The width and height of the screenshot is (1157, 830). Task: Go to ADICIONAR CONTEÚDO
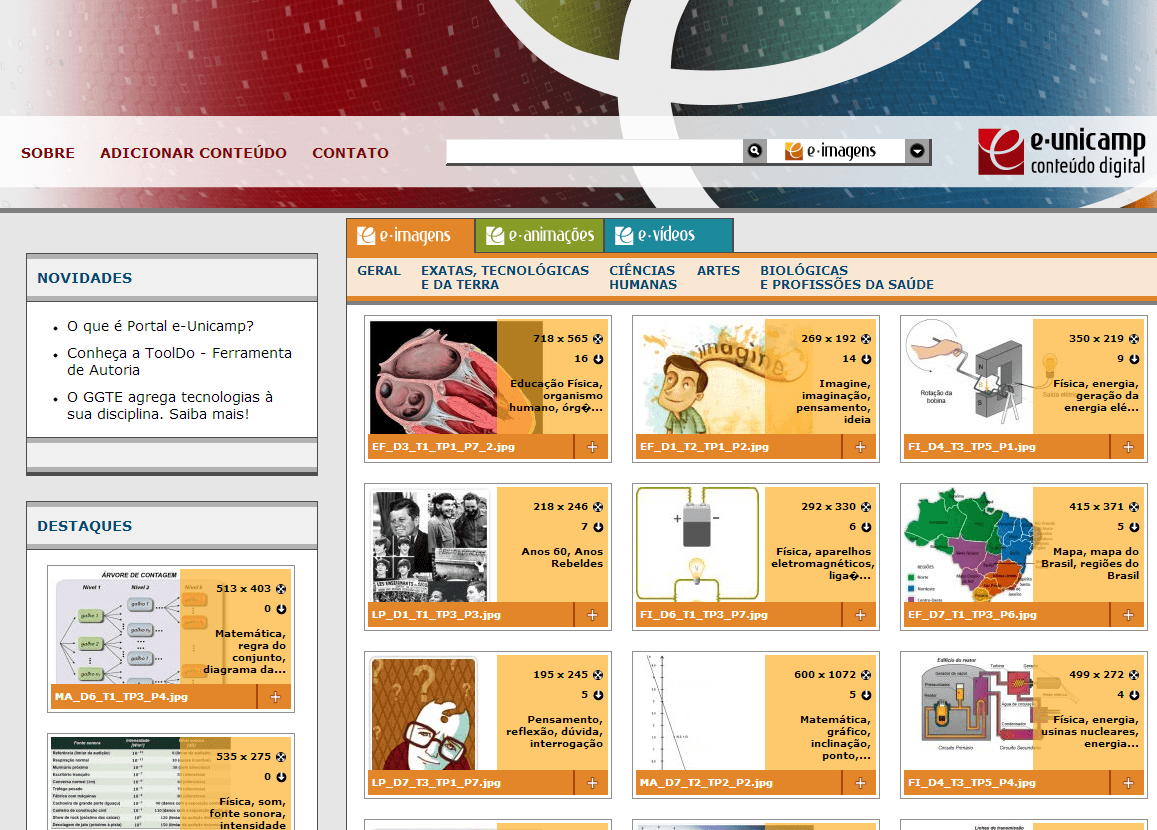click(x=193, y=153)
